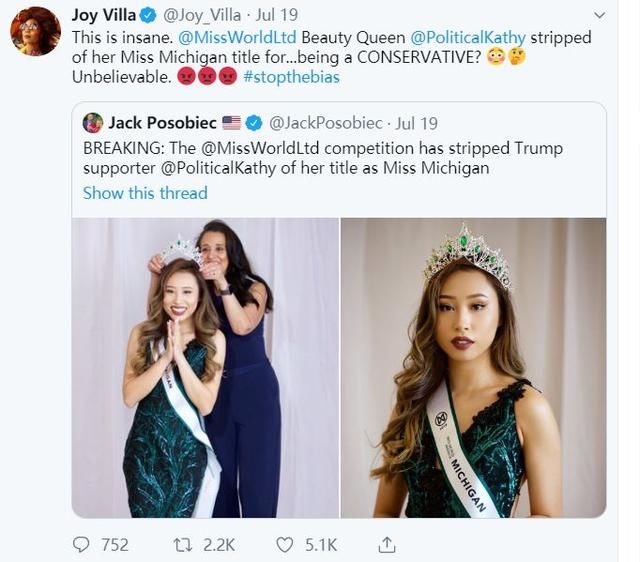Click the Joy Villa display name
The height and width of the screenshot is (562, 640).
[104, 15]
